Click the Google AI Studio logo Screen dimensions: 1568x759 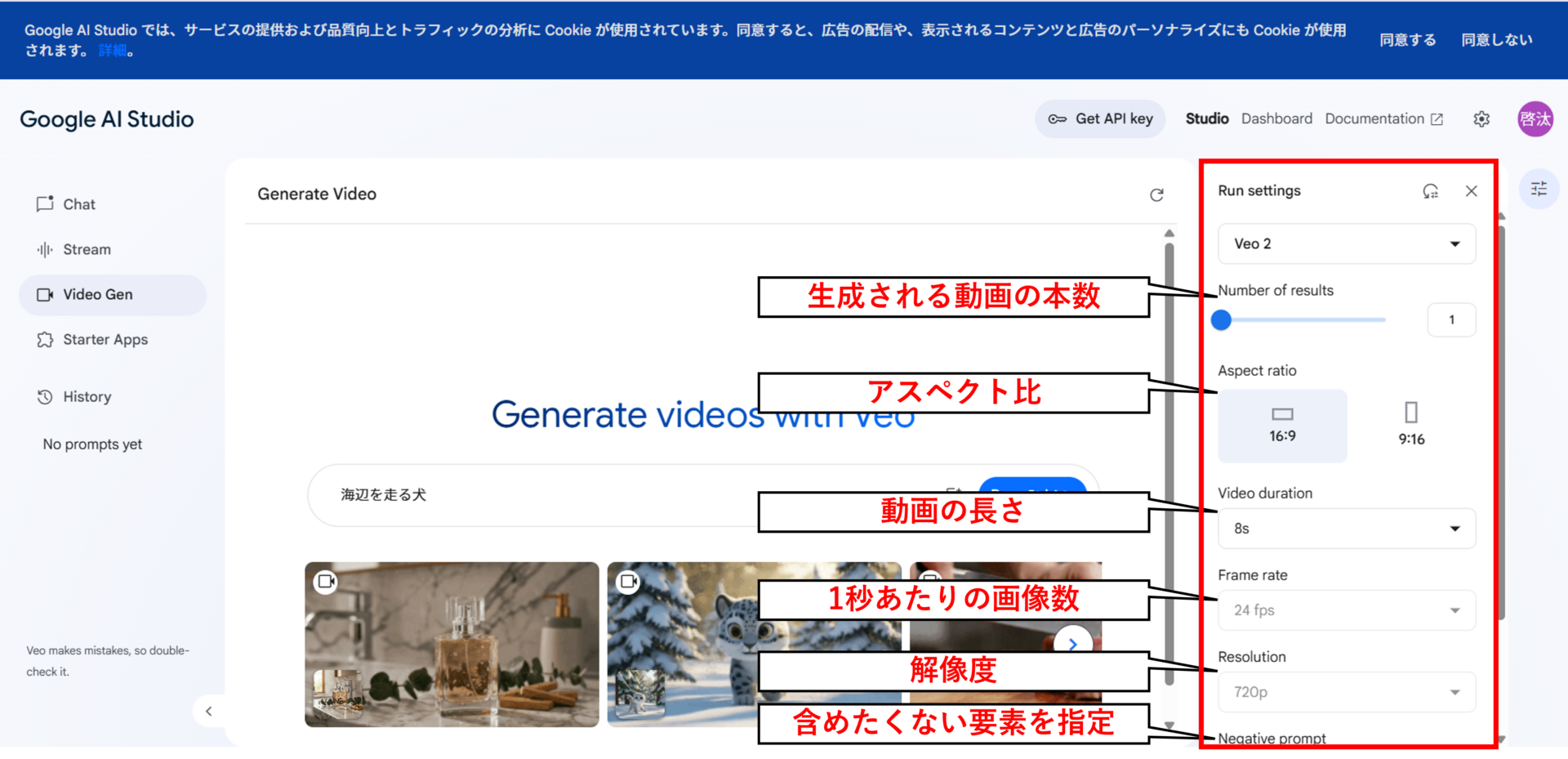click(107, 119)
